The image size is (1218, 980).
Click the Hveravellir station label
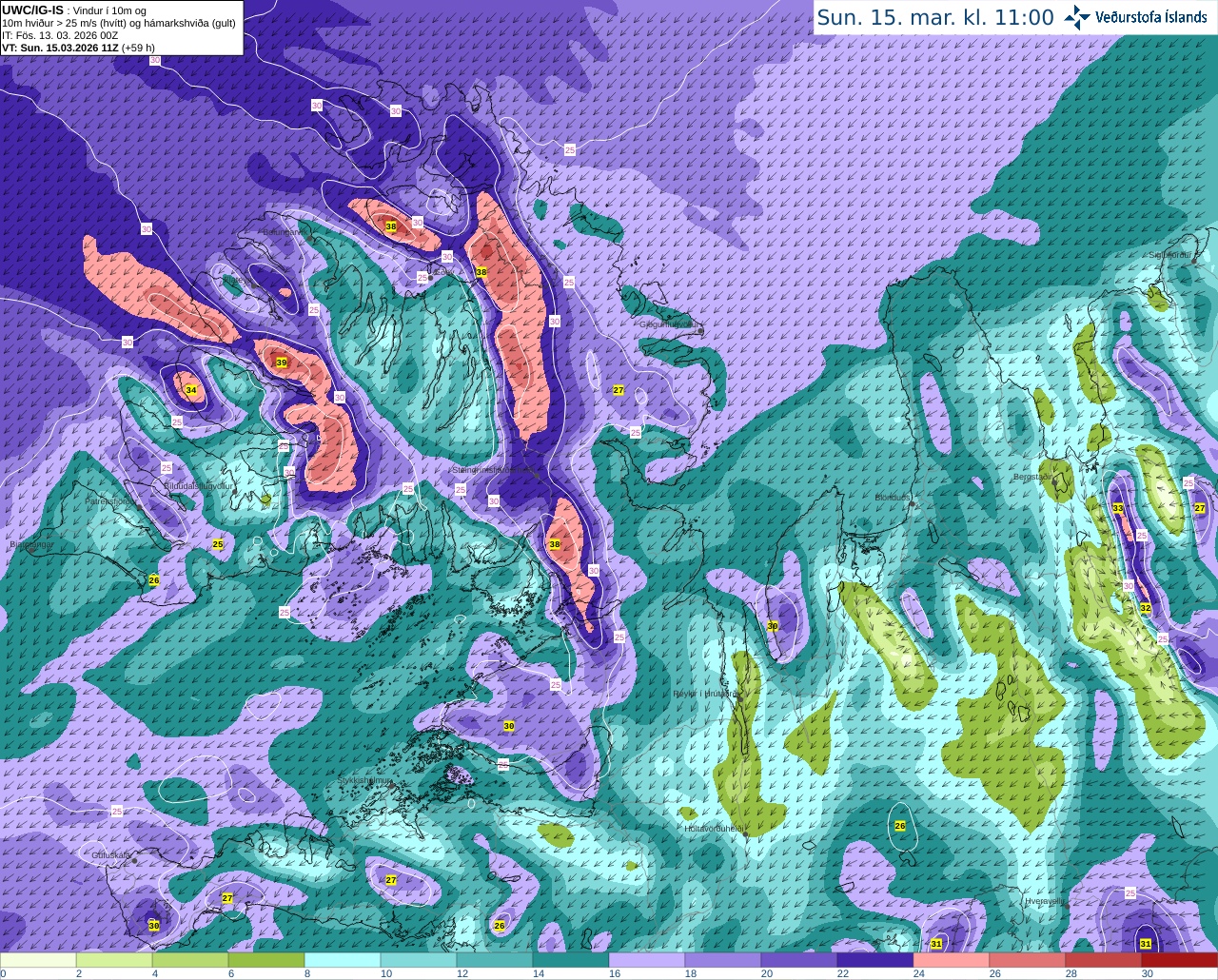1046,900
